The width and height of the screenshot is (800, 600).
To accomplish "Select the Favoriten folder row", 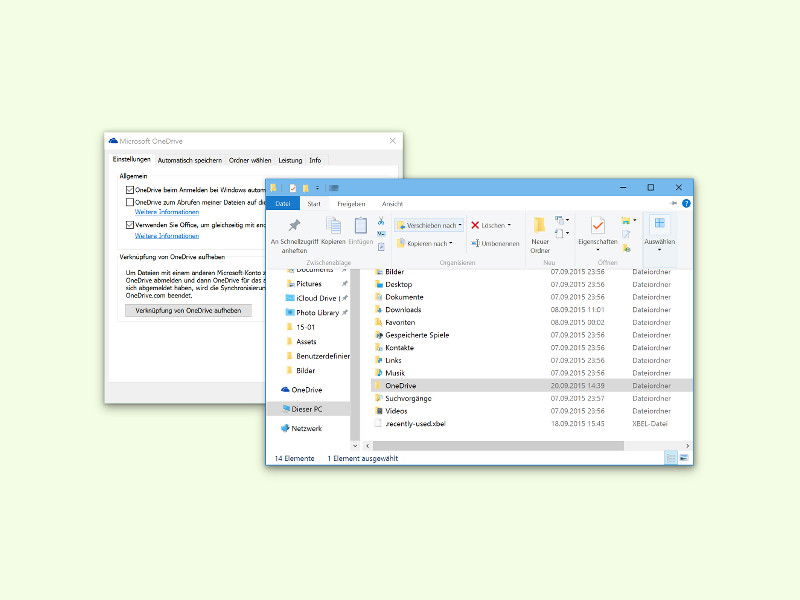I will point(532,322).
